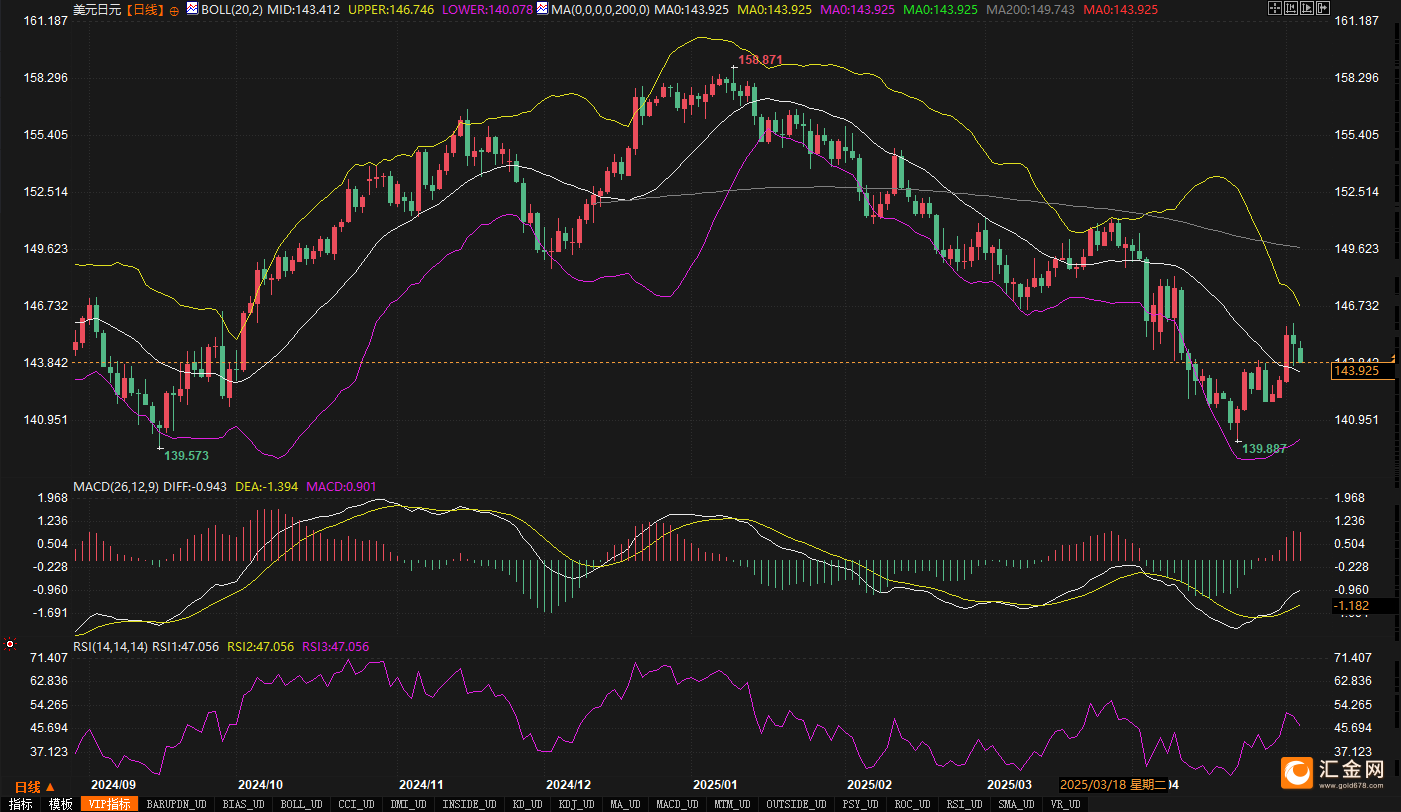Click the LOWER:140.078 Bollinger value
The height and width of the screenshot is (812, 1401).
(486, 9)
